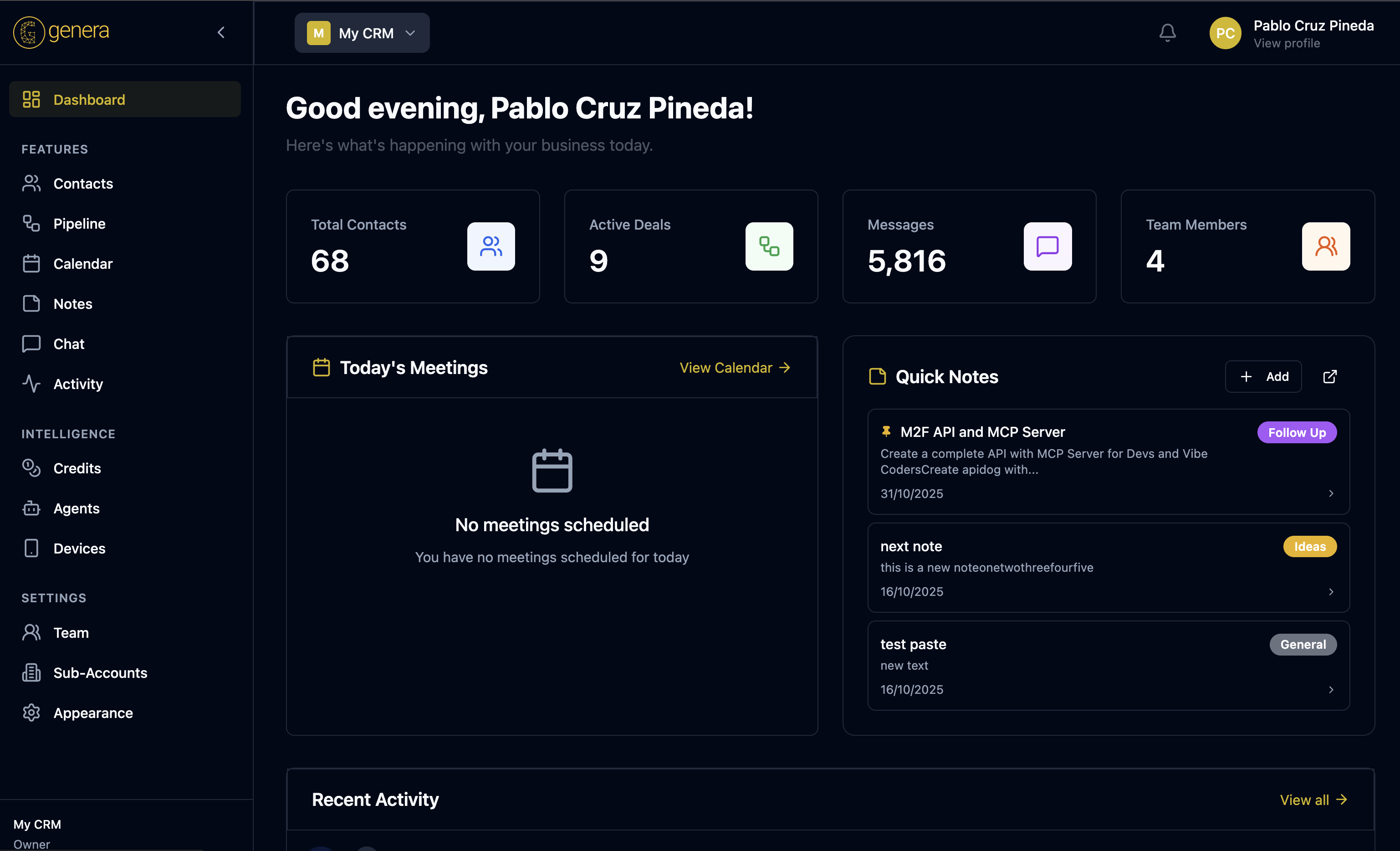
Task: Click the View Calendar link
Action: click(735, 368)
